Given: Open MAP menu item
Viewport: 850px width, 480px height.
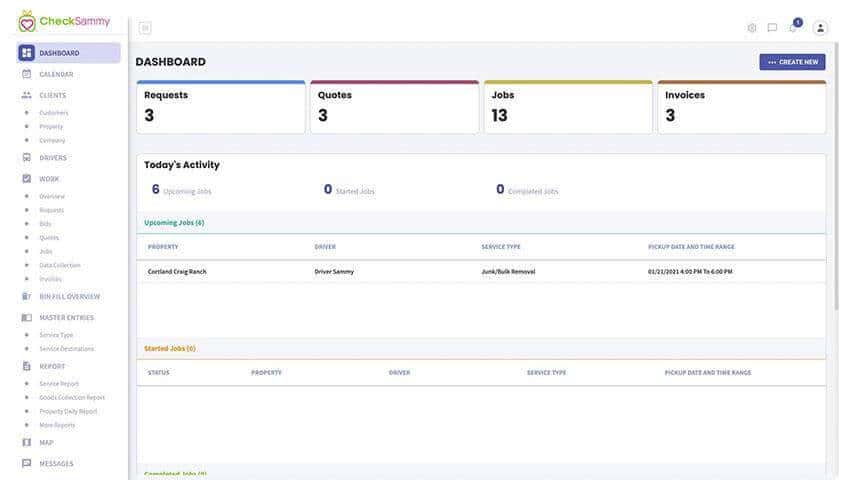Looking at the screenshot, I should [46, 443].
